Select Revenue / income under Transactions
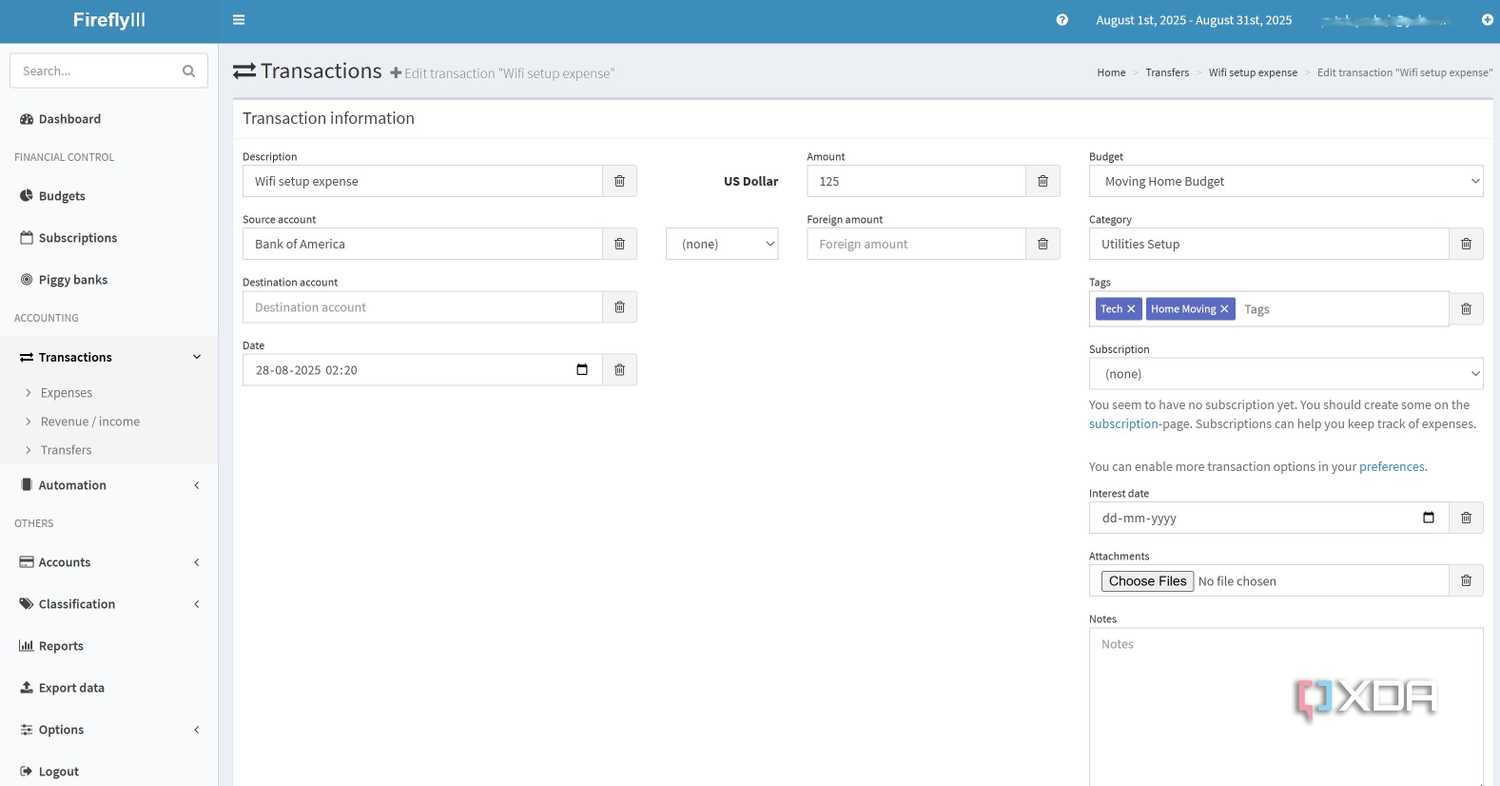Image resolution: width=1500 pixels, height=786 pixels. (90, 422)
